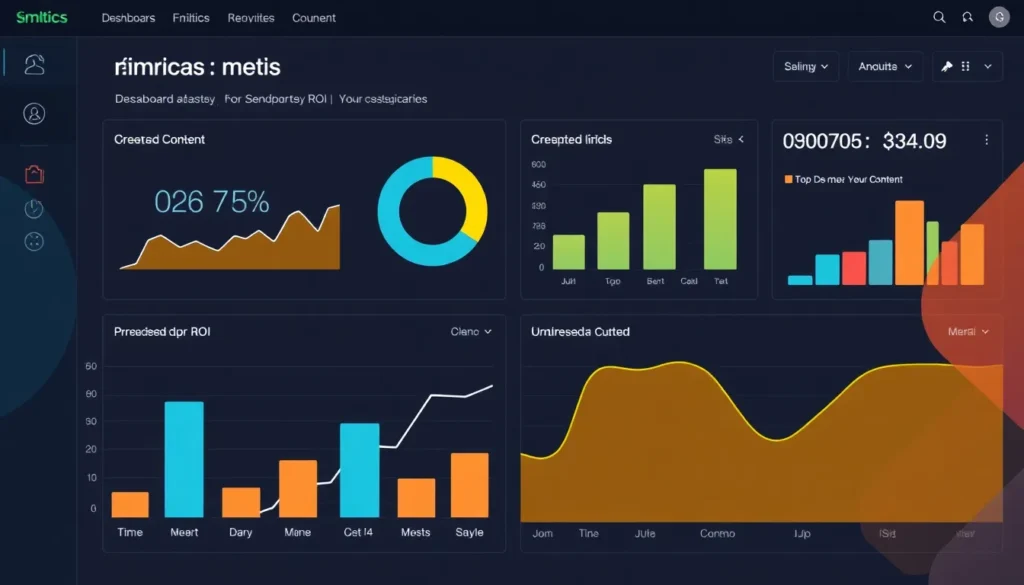
Task: Open the grid view icon next to the pin
Action: pos(965,66)
